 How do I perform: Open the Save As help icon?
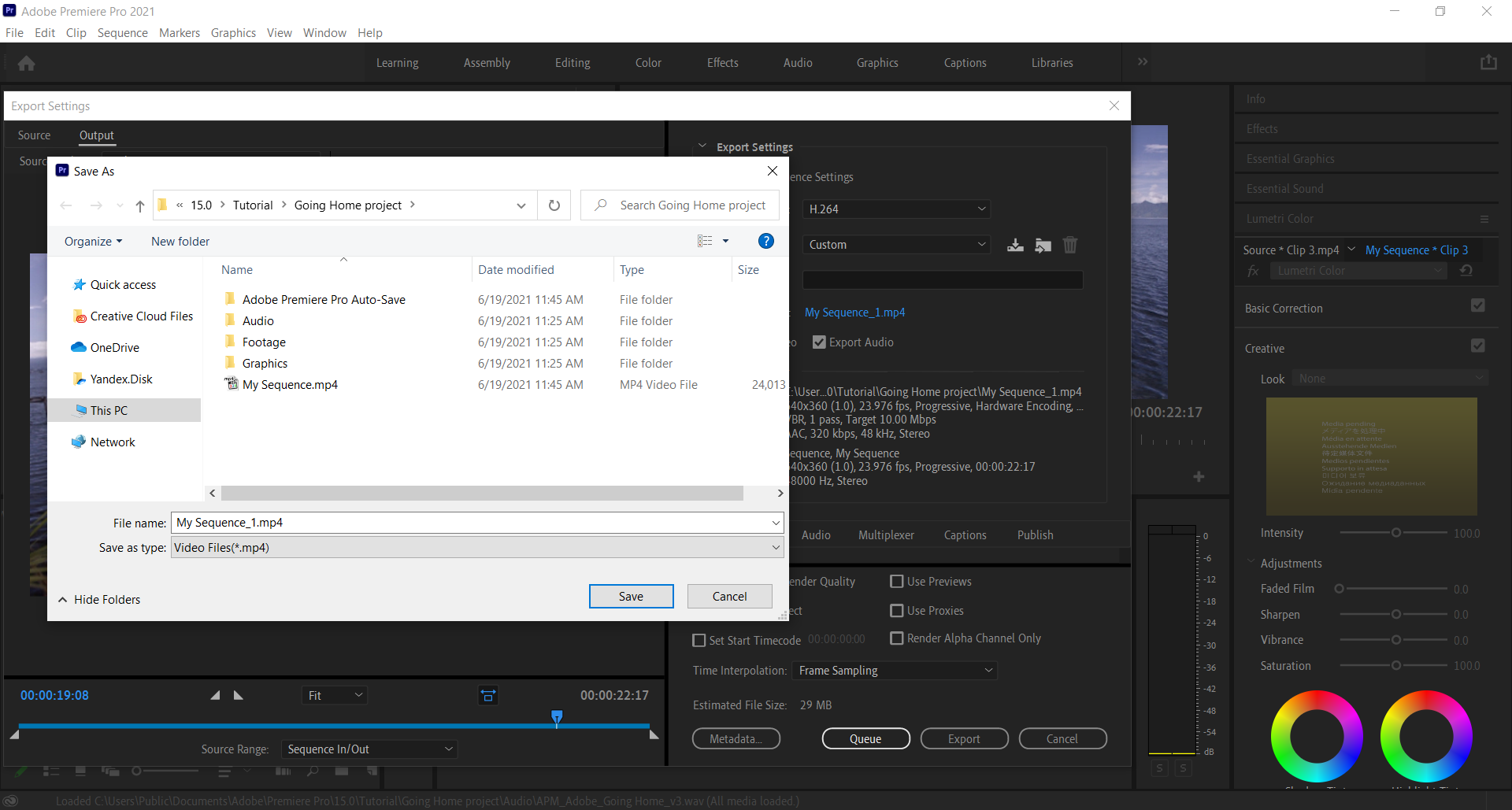click(765, 242)
